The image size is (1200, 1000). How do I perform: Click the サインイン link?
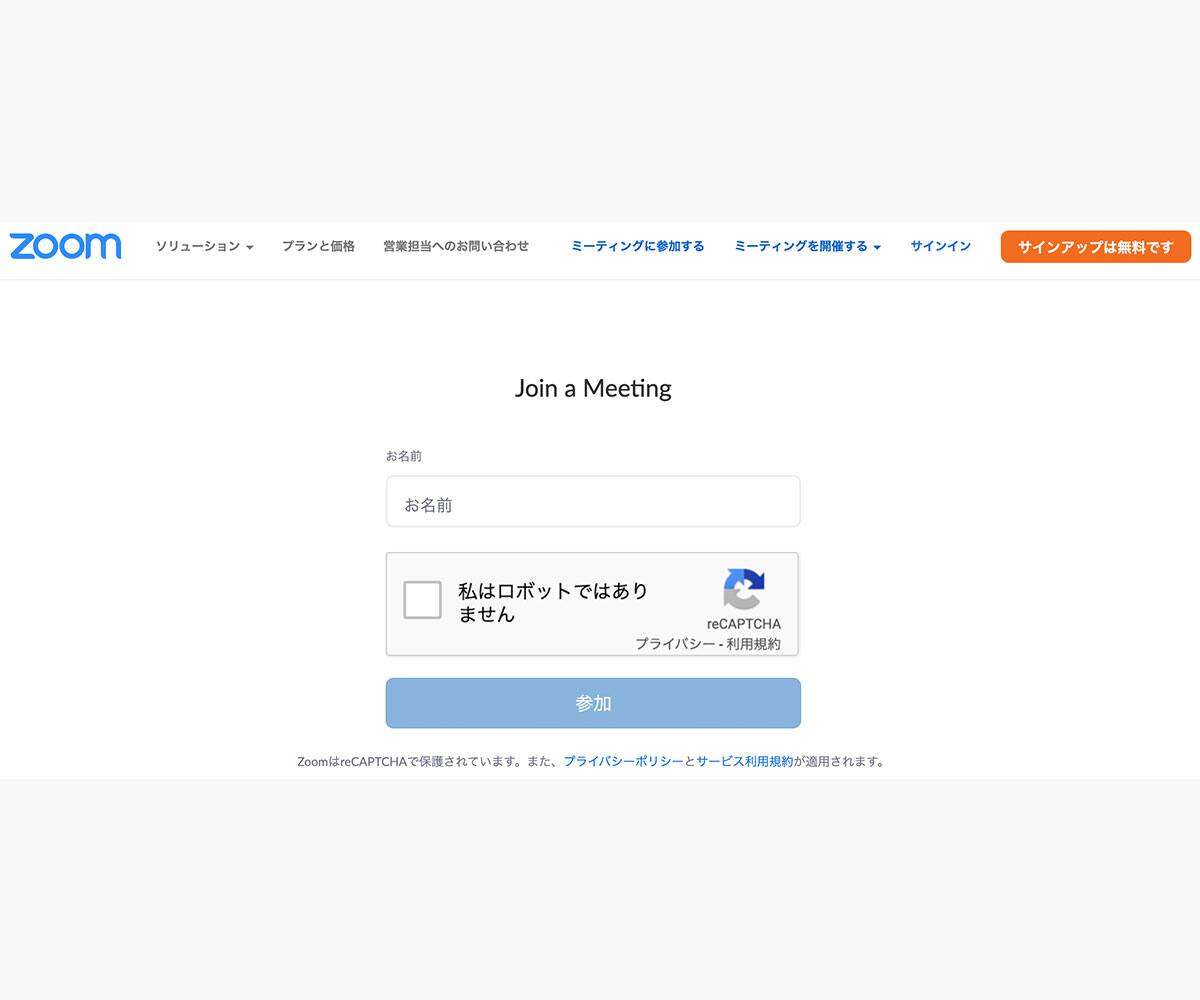(940, 246)
